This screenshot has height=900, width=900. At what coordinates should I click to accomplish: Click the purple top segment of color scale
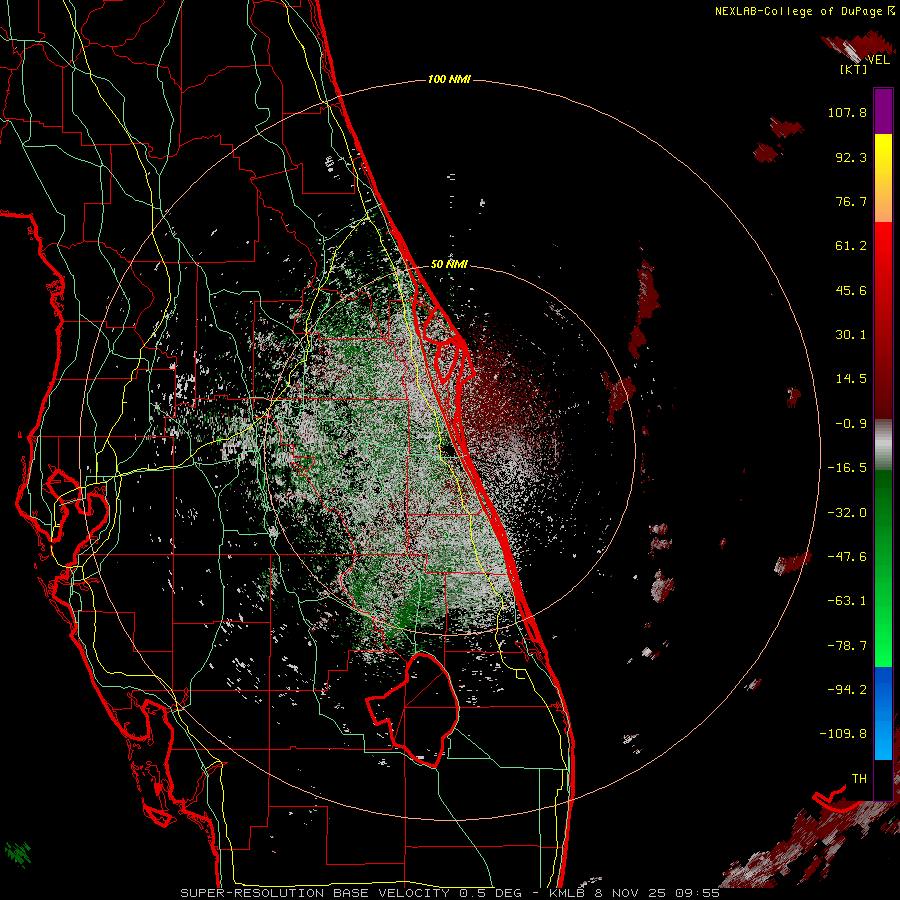point(883,111)
